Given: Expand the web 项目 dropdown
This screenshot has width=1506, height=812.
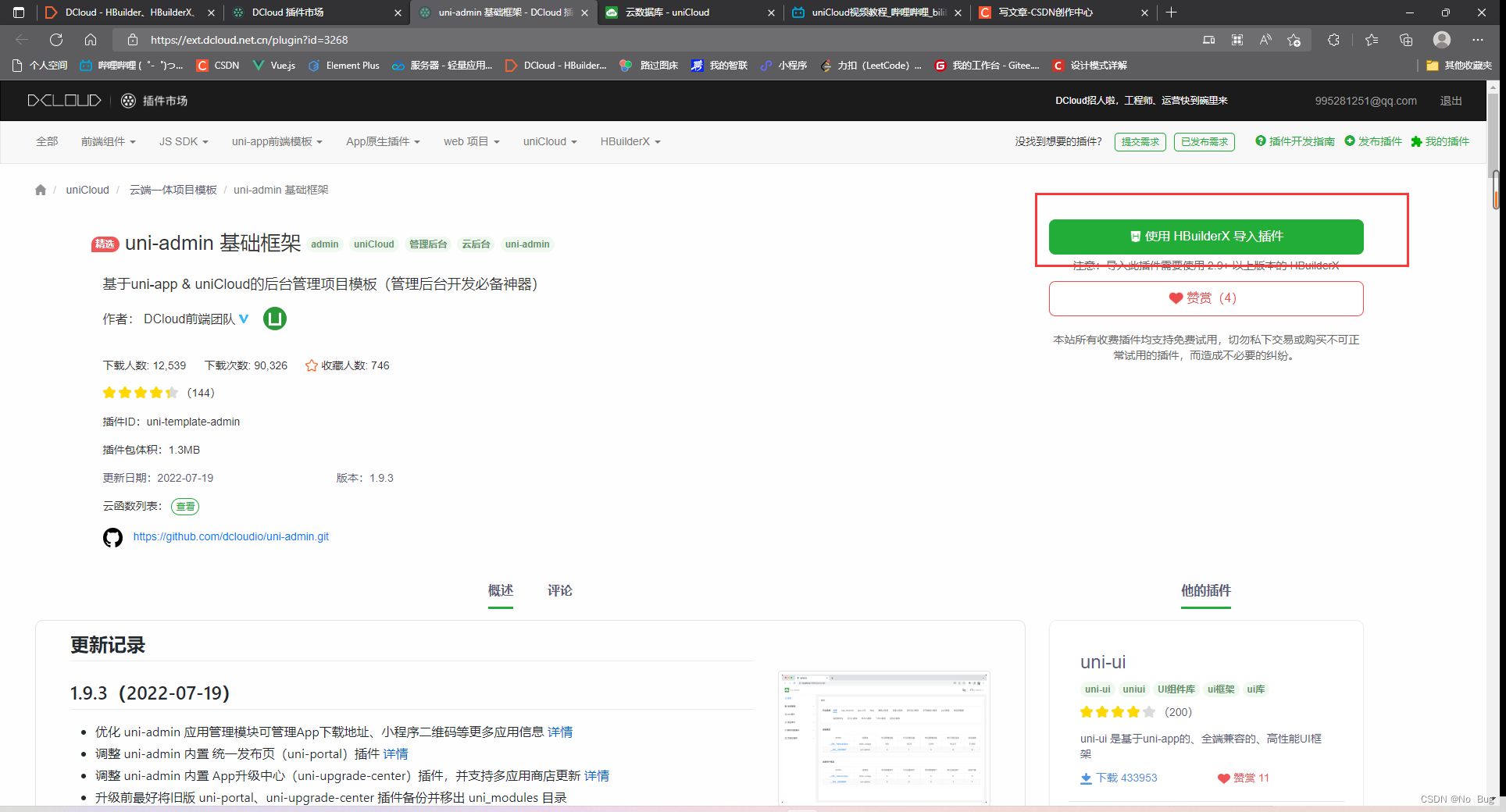Looking at the screenshot, I should tap(471, 141).
